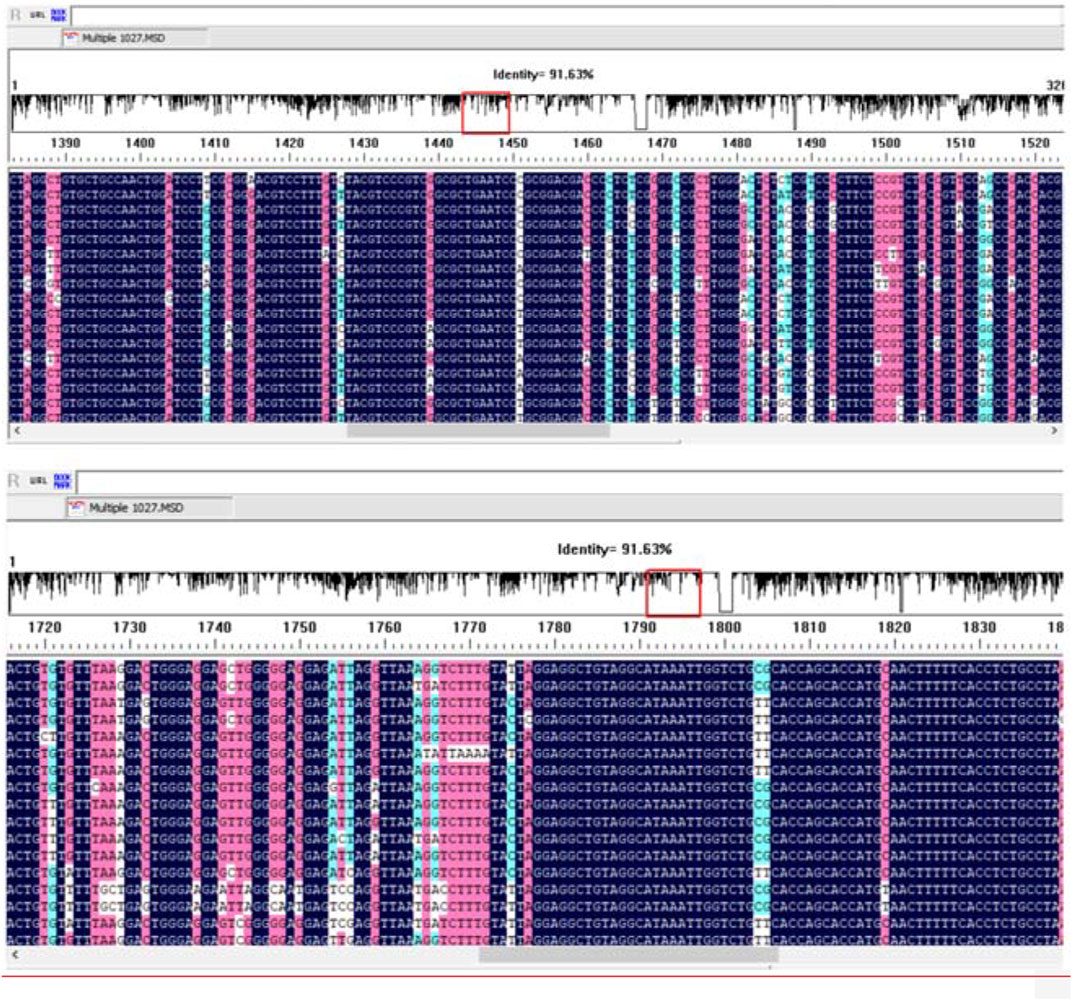The height and width of the screenshot is (1000, 1072).
Task: Click the left scroll arrow of the upper alignment
Action: pos(17,431)
